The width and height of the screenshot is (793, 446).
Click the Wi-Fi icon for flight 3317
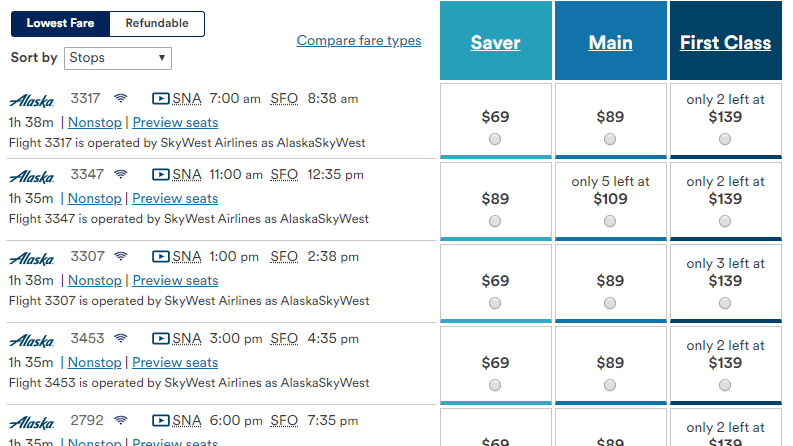coord(121,99)
